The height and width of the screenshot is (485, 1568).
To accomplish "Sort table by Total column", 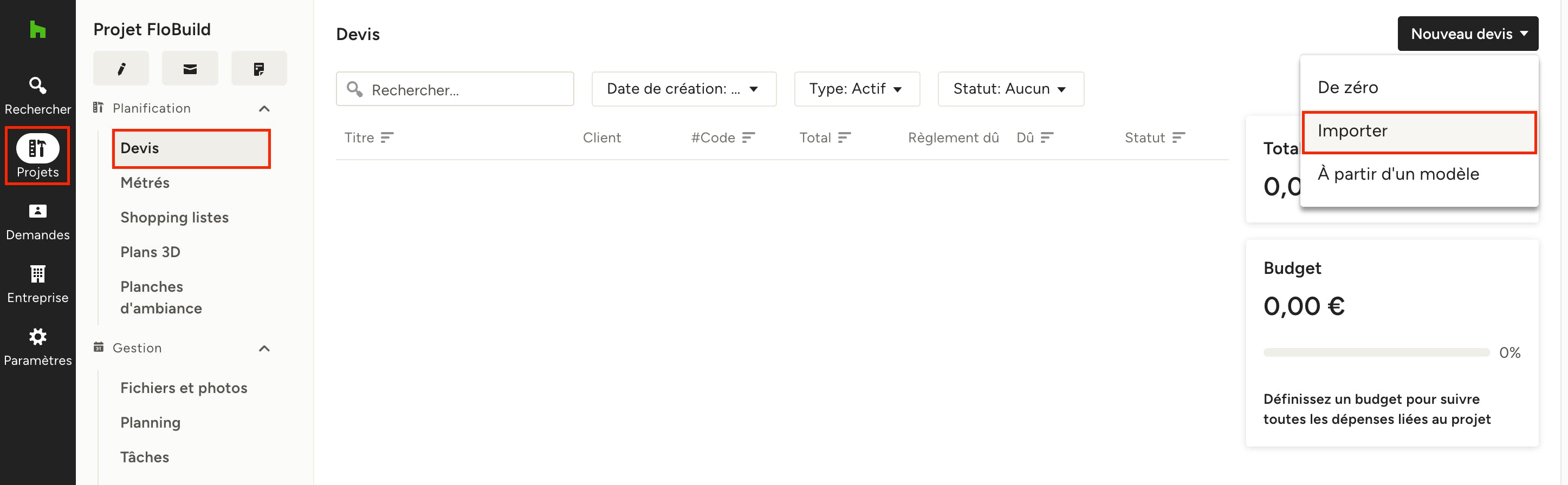I will 824,138.
